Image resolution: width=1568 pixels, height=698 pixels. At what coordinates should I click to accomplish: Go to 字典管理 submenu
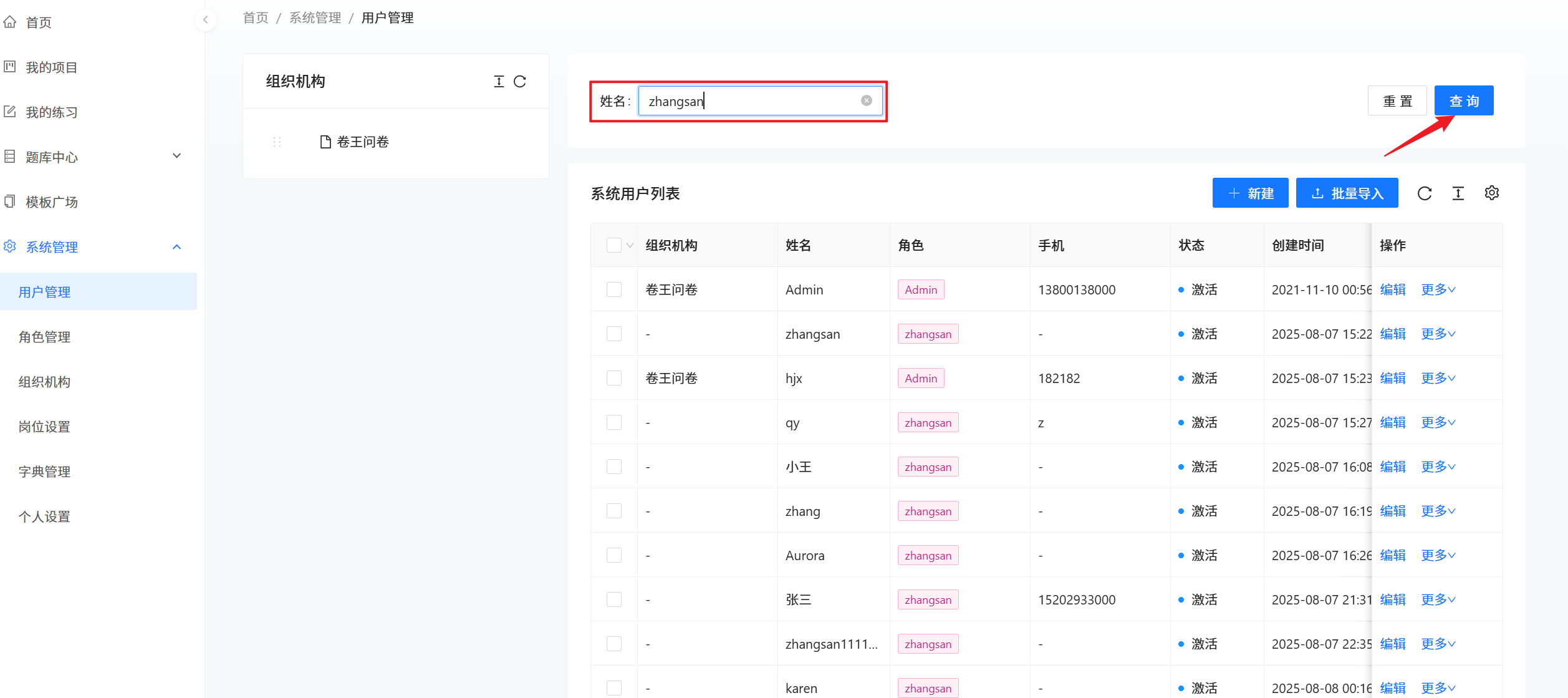pos(44,472)
